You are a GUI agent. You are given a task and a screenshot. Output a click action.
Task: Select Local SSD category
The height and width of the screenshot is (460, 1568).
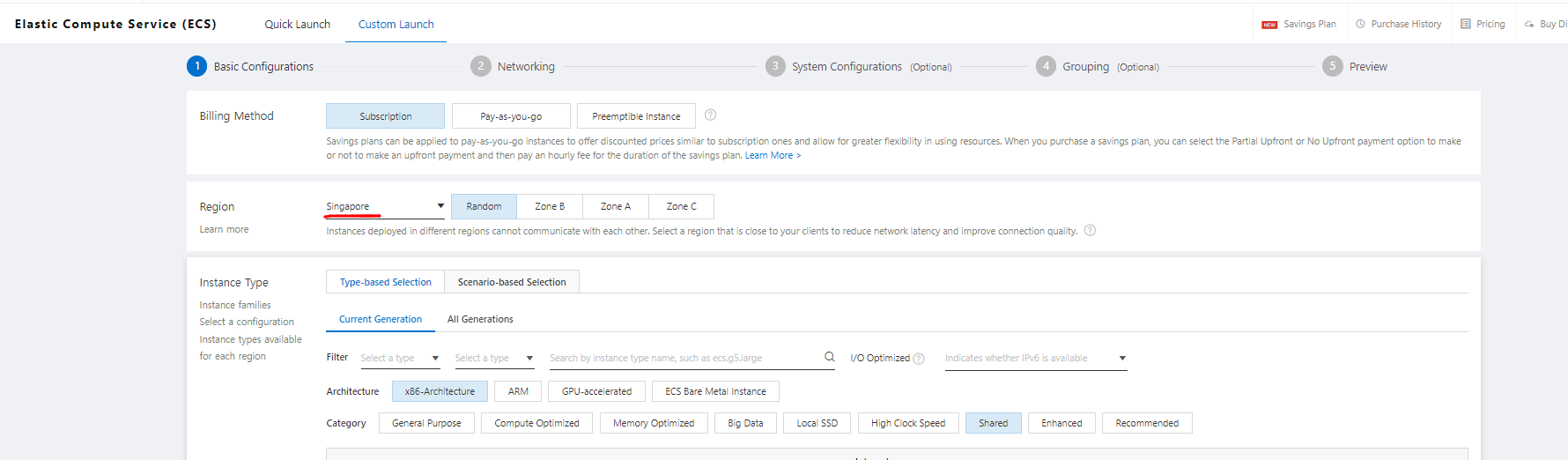click(x=817, y=423)
